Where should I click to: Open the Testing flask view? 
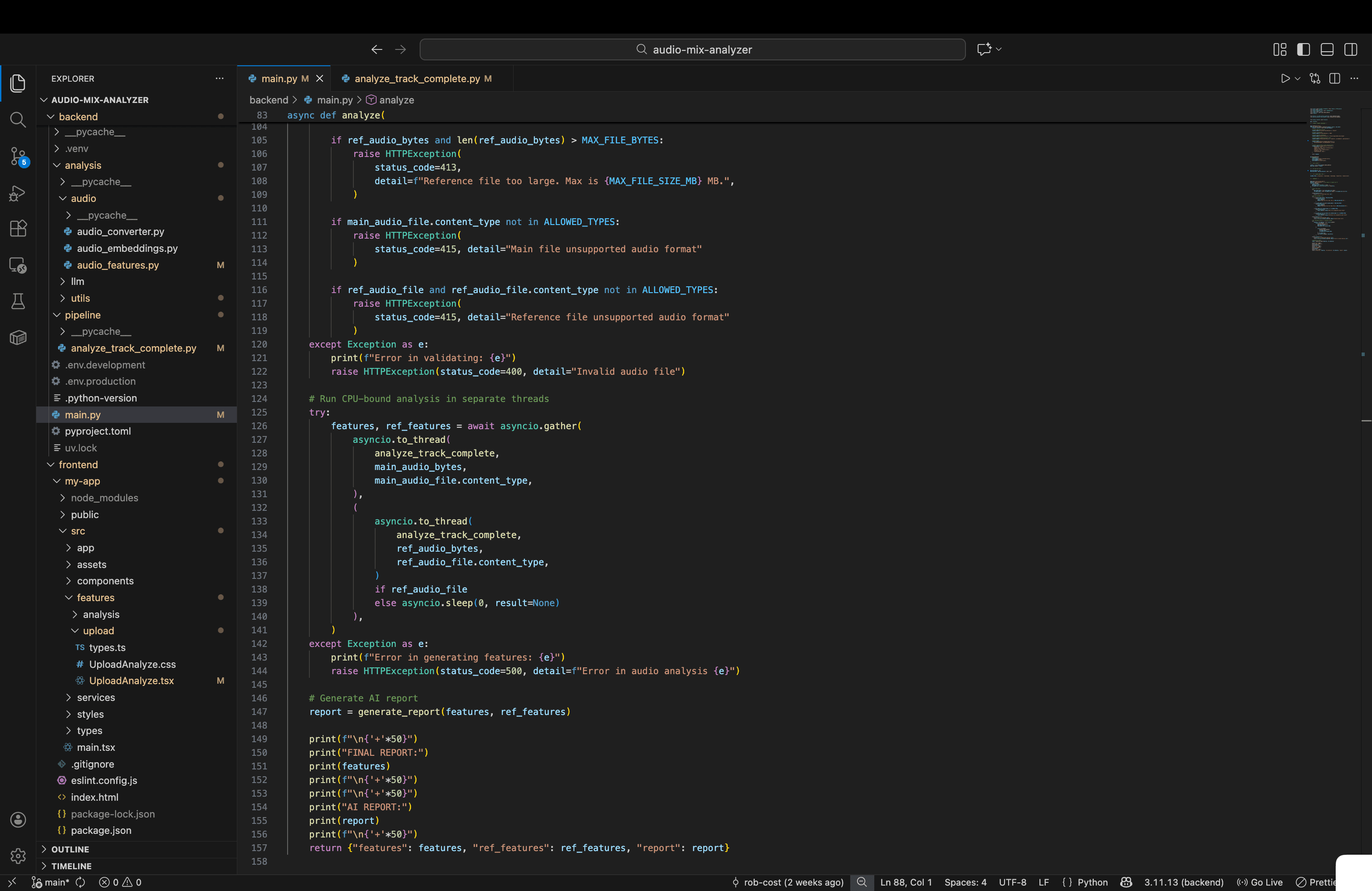[x=18, y=301]
